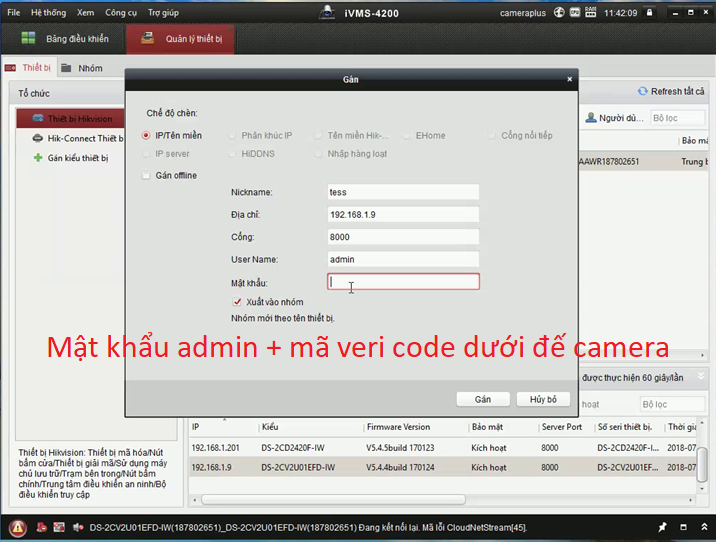This screenshot has width=716, height=542.
Task: Click Gán kiểu thiết bị plus item
Action: point(71,158)
